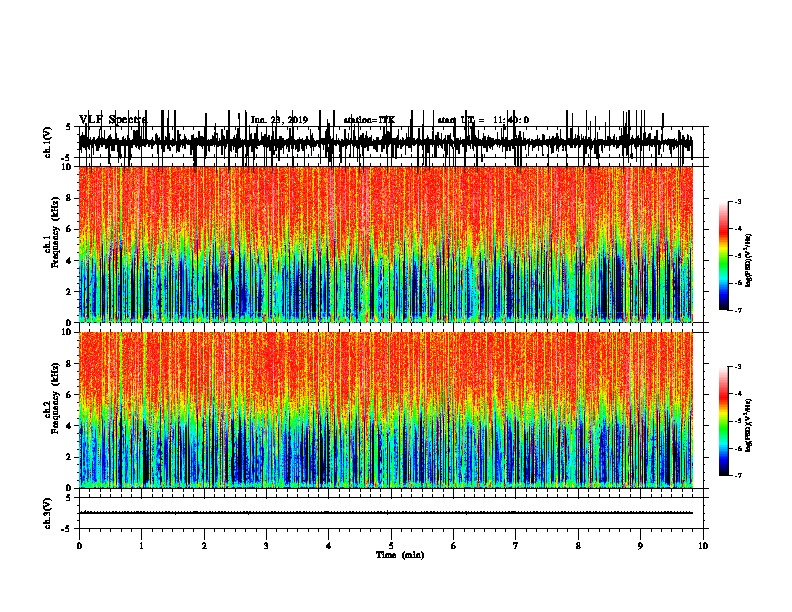Click the time axis tick label "5"
This screenshot has width=792, height=612.
(391, 546)
